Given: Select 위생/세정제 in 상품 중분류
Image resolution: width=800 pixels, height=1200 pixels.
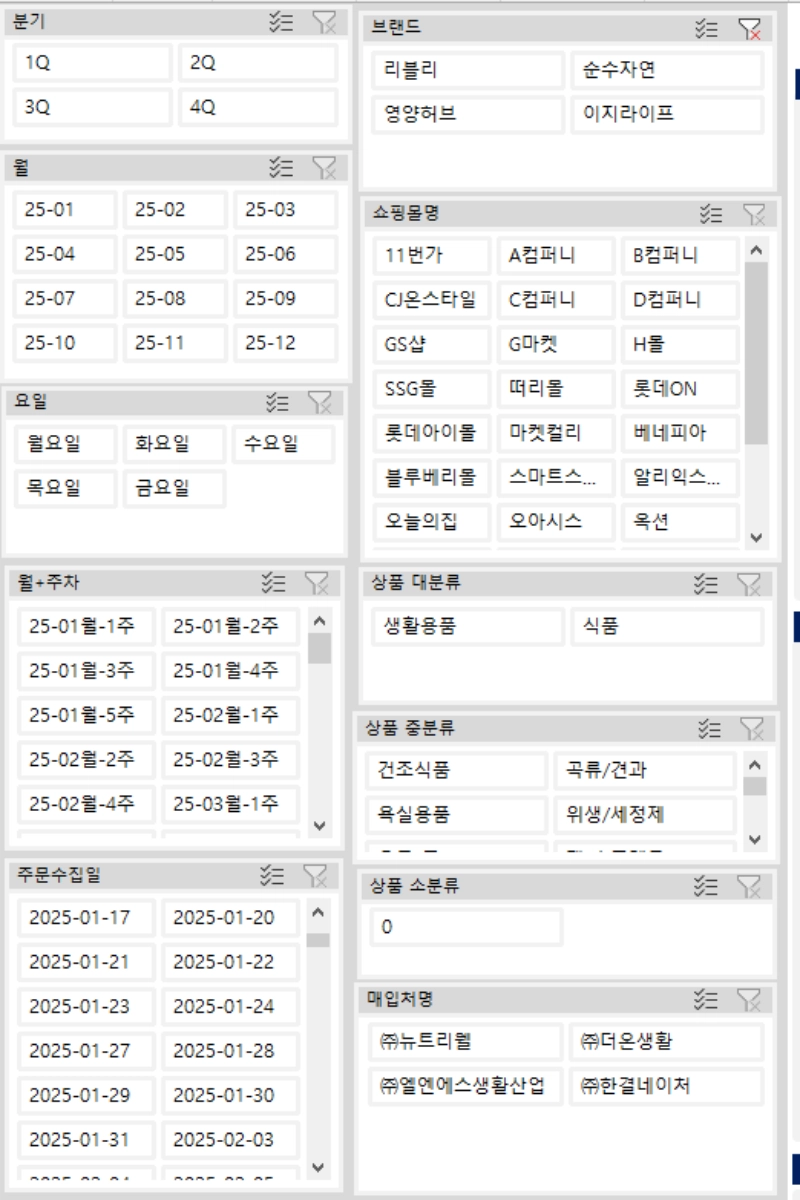Looking at the screenshot, I should click(644, 815).
